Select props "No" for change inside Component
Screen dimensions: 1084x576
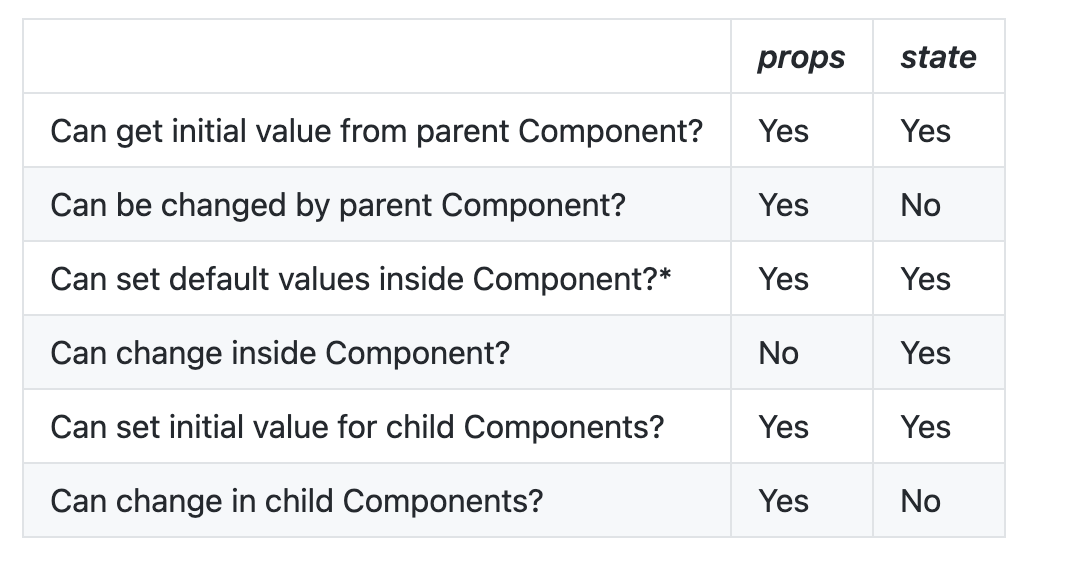pyautogui.click(x=778, y=353)
